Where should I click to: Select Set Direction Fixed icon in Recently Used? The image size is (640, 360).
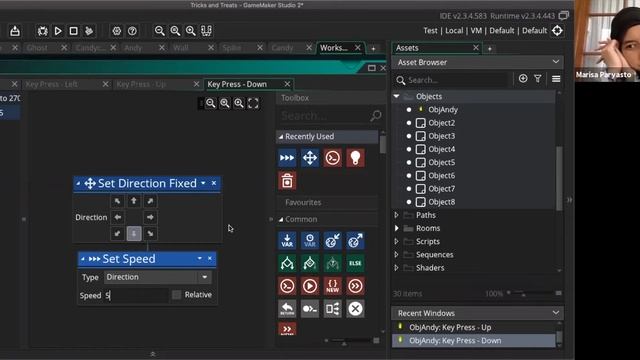tap(310, 158)
